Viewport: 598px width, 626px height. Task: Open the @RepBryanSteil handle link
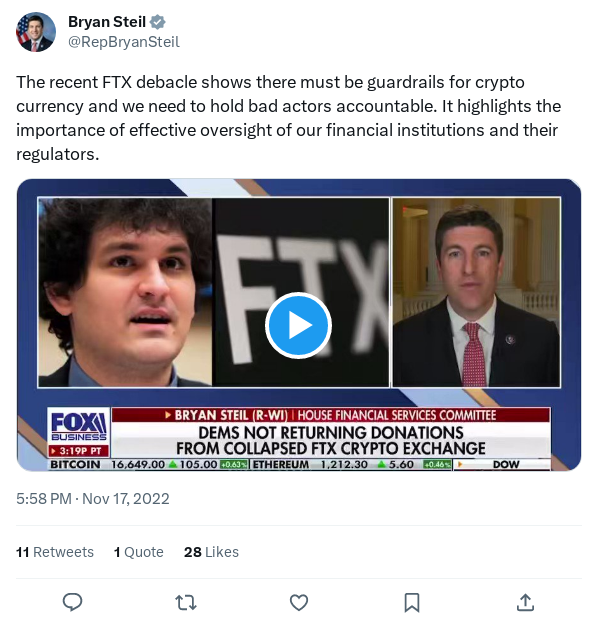tap(124, 42)
